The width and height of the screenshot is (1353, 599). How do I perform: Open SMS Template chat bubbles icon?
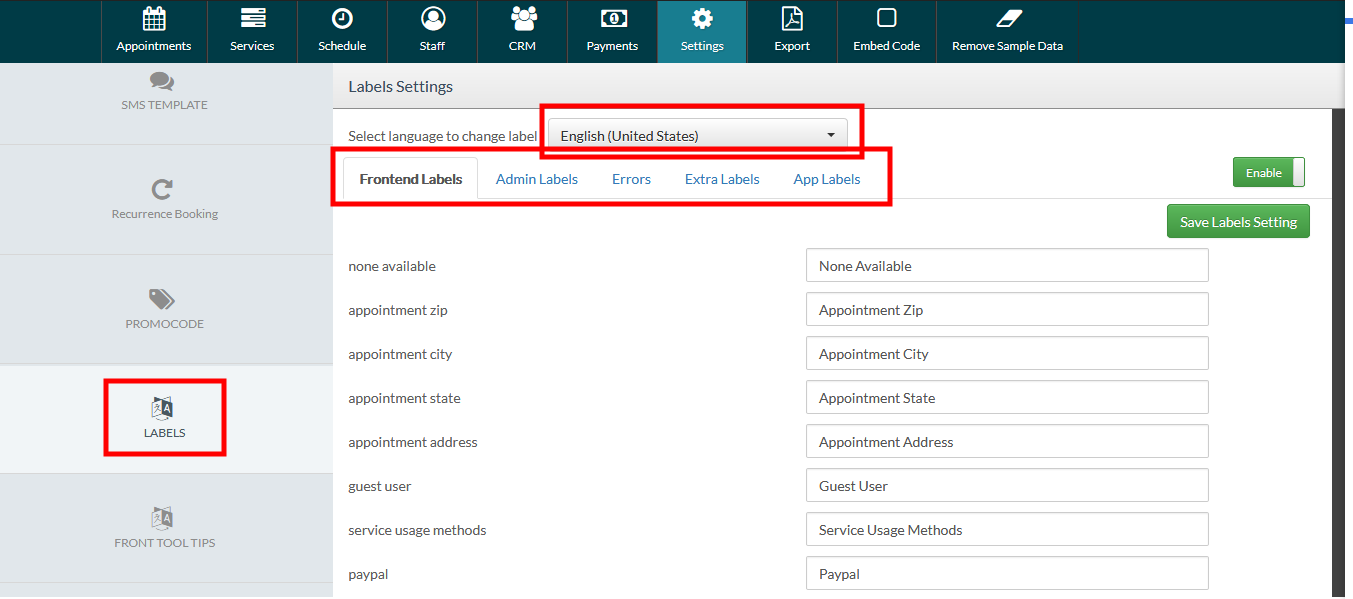click(x=162, y=81)
